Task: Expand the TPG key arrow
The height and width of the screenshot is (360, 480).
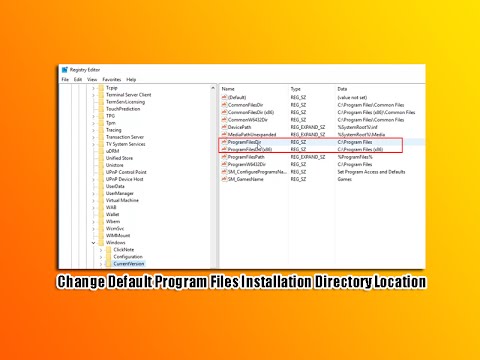Action: 94,116
